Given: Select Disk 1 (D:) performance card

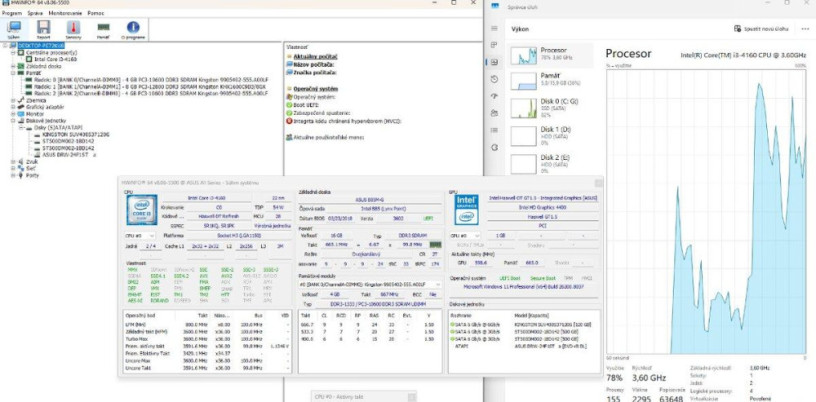Looking at the screenshot, I should (x=551, y=135).
